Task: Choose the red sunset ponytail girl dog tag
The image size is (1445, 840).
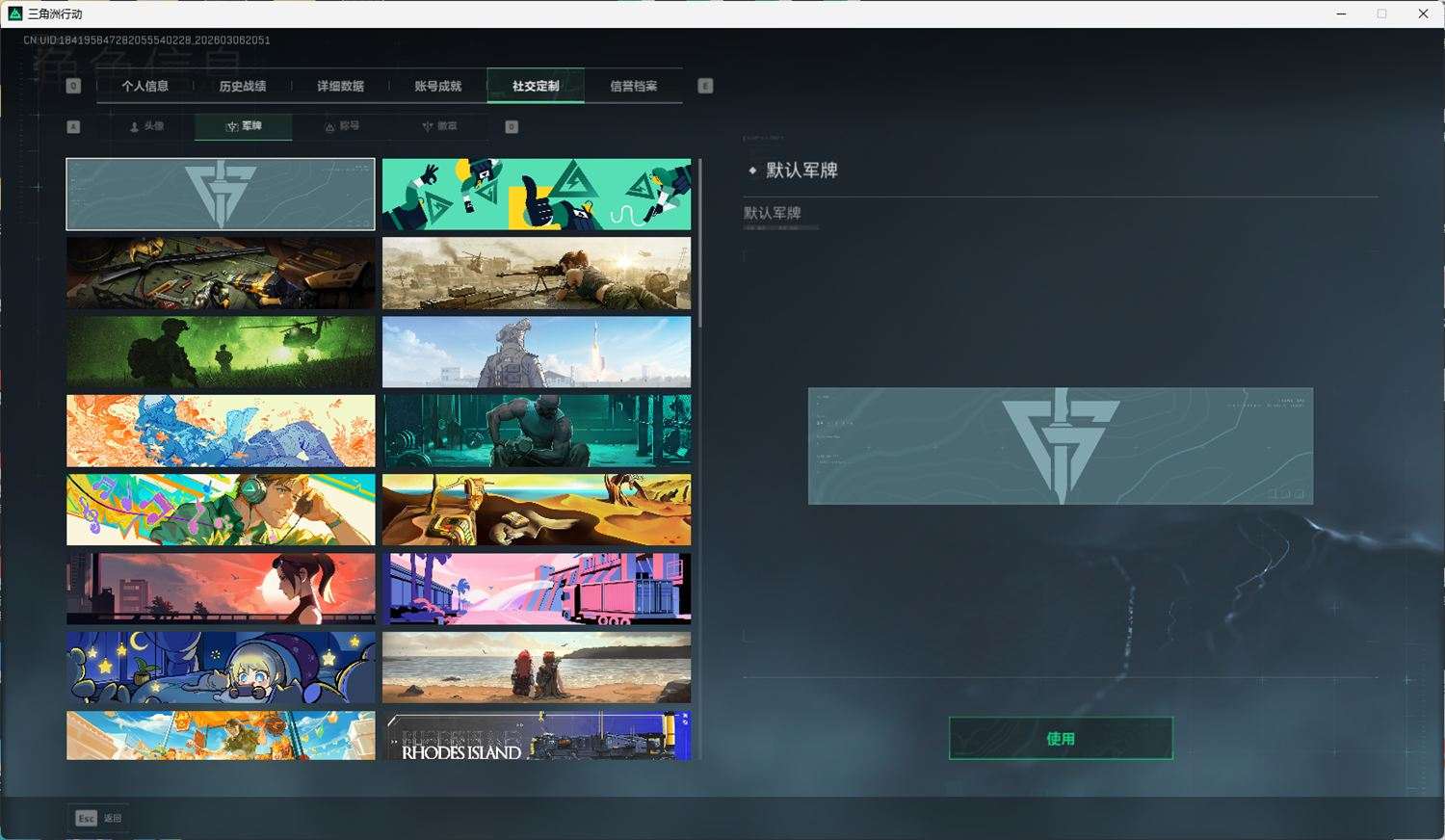Action: [x=221, y=589]
